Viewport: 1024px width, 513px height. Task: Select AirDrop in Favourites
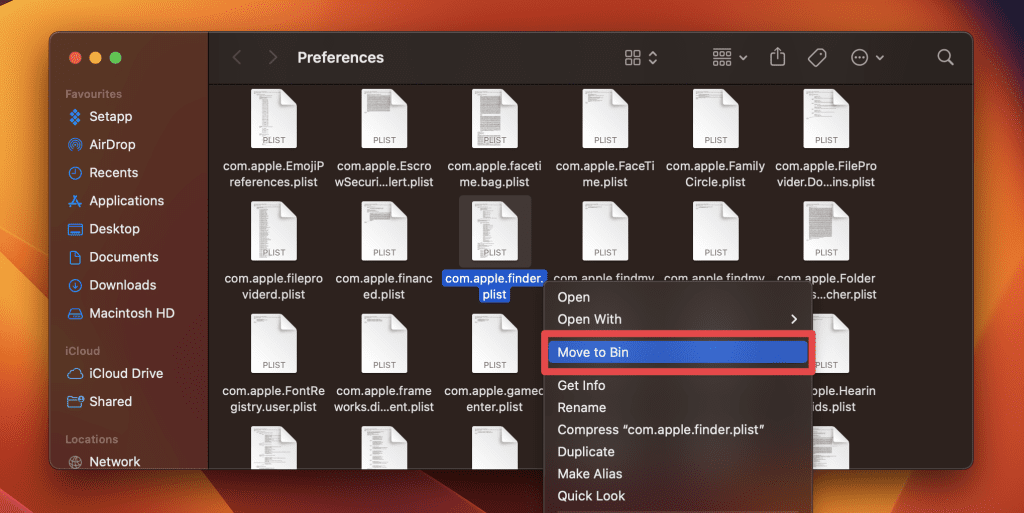click(x=101, y=145)
